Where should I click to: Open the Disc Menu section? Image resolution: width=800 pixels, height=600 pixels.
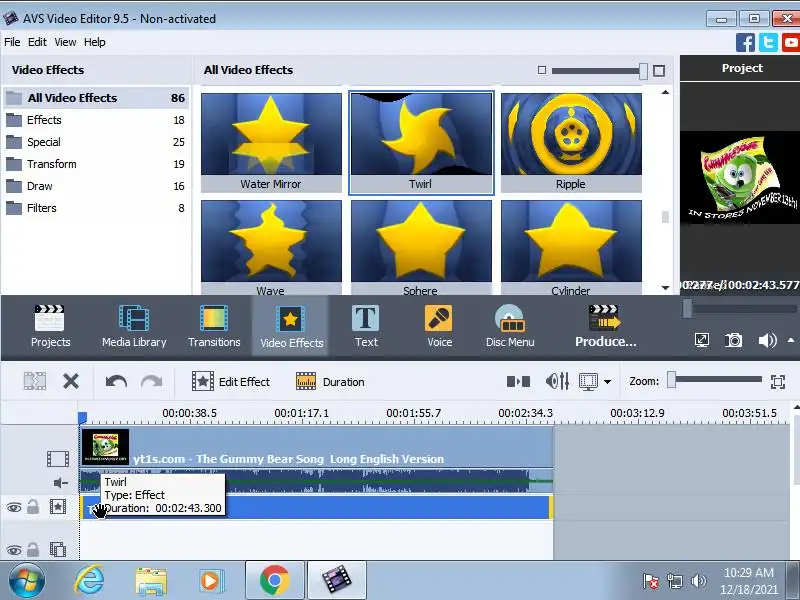[510, 327]
